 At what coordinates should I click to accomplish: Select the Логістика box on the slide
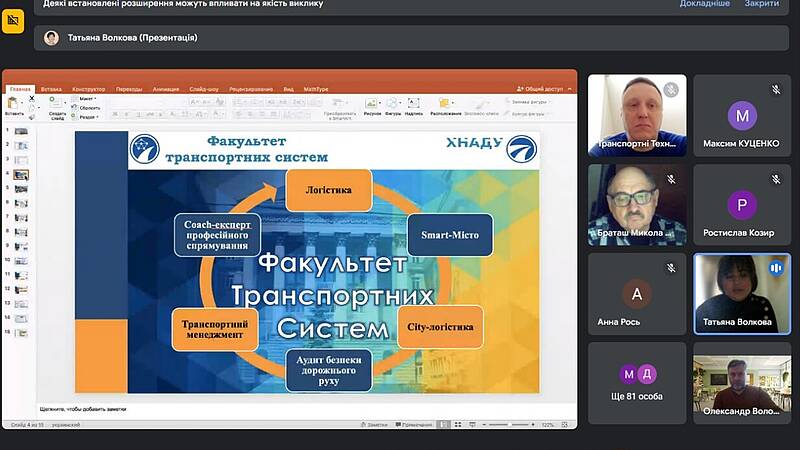[x=329, y=190]
